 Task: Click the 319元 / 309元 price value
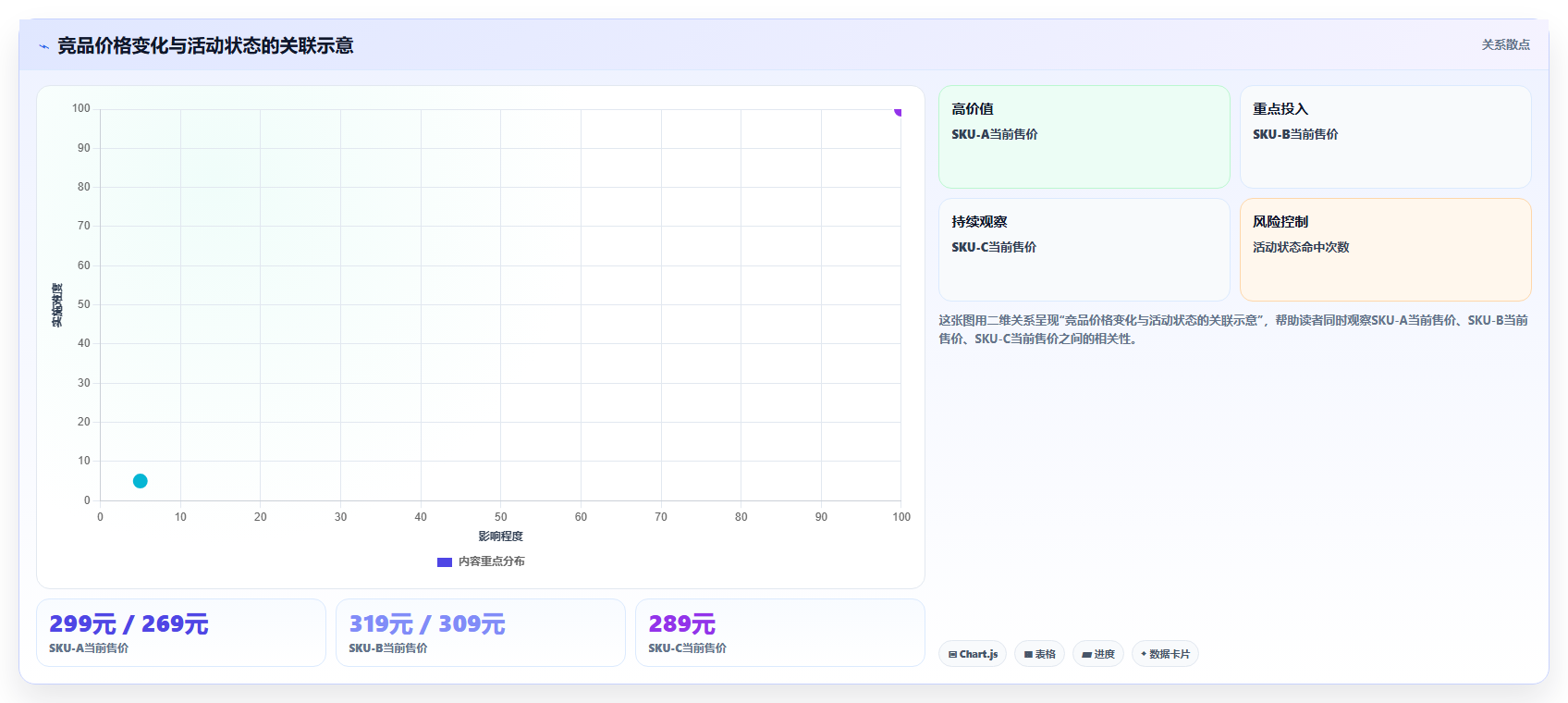pyautogui.click(x=427, y=624)
